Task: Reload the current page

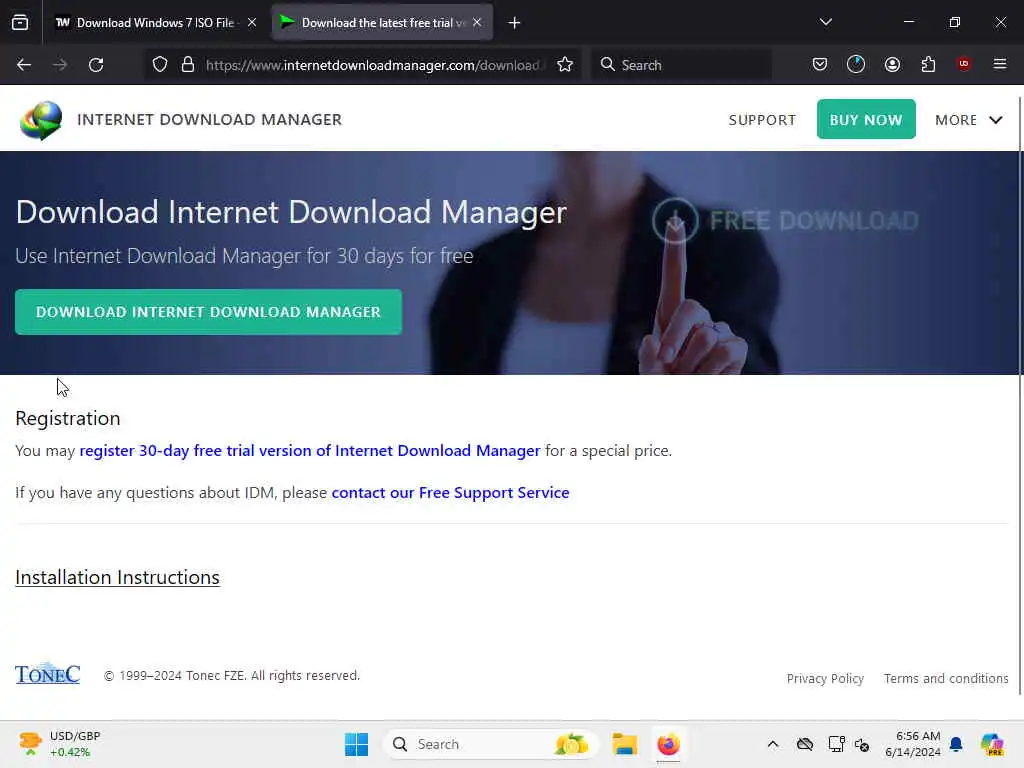Action: pyautogui.click(x=96, y=65)
